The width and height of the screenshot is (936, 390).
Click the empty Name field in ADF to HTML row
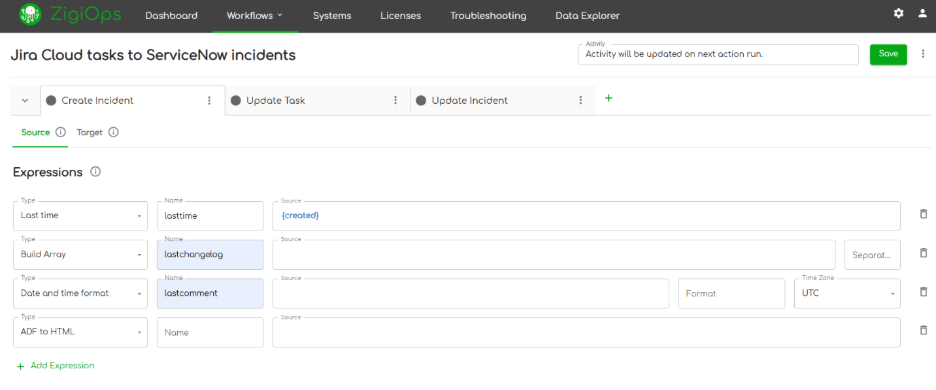click(210, 332)
